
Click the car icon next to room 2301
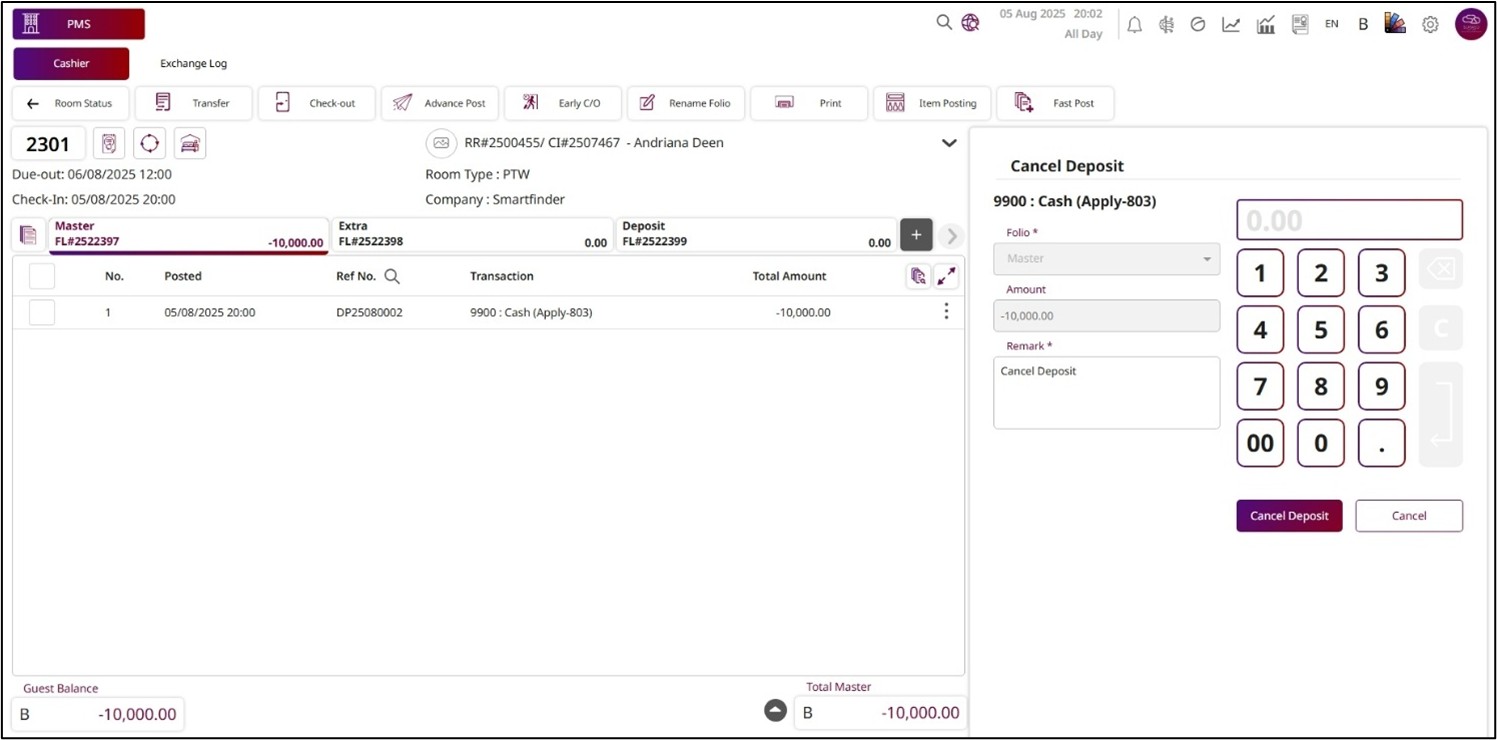click(190, 144)
